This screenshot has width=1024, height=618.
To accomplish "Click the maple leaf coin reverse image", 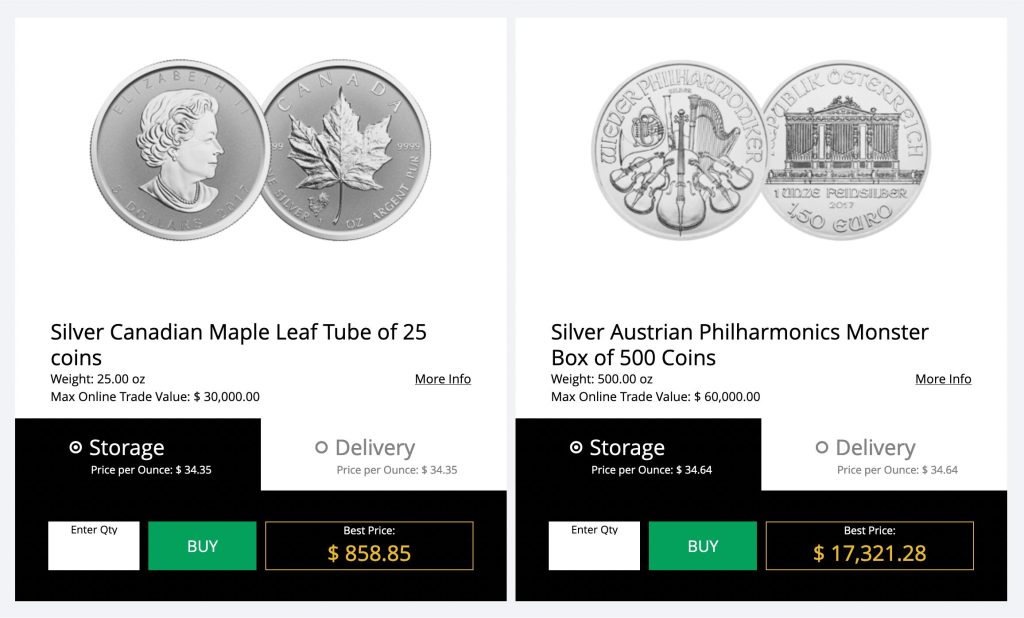I will (345, 150).
